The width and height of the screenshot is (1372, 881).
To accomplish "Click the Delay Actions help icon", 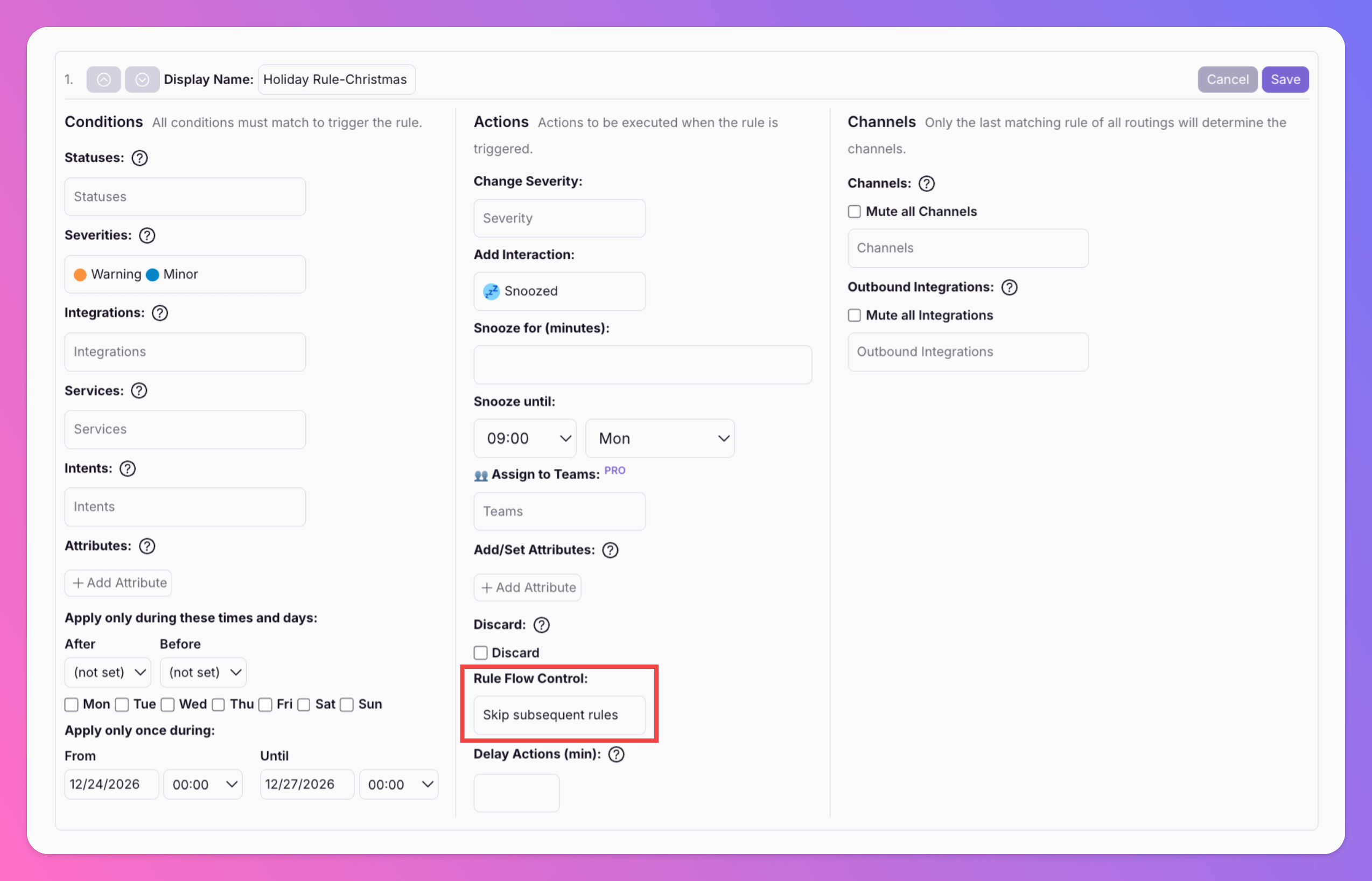I will pos(617,754).
